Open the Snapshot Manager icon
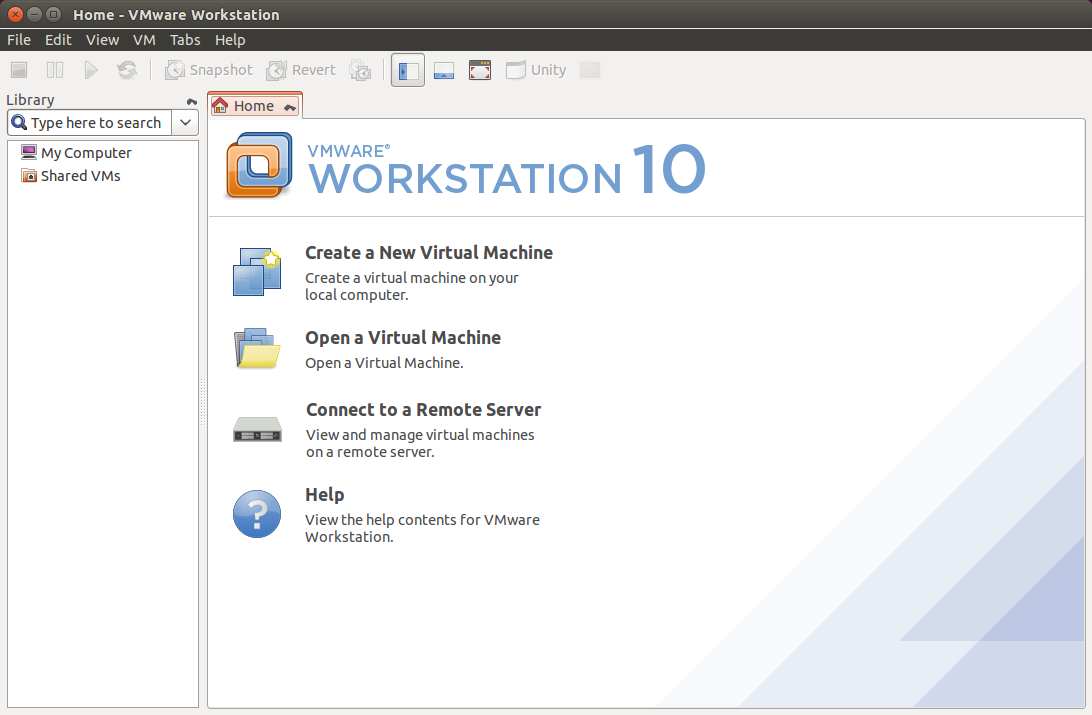Image resolution: width=1092 pixels, height=715 pixels. [x=360, y=69]
